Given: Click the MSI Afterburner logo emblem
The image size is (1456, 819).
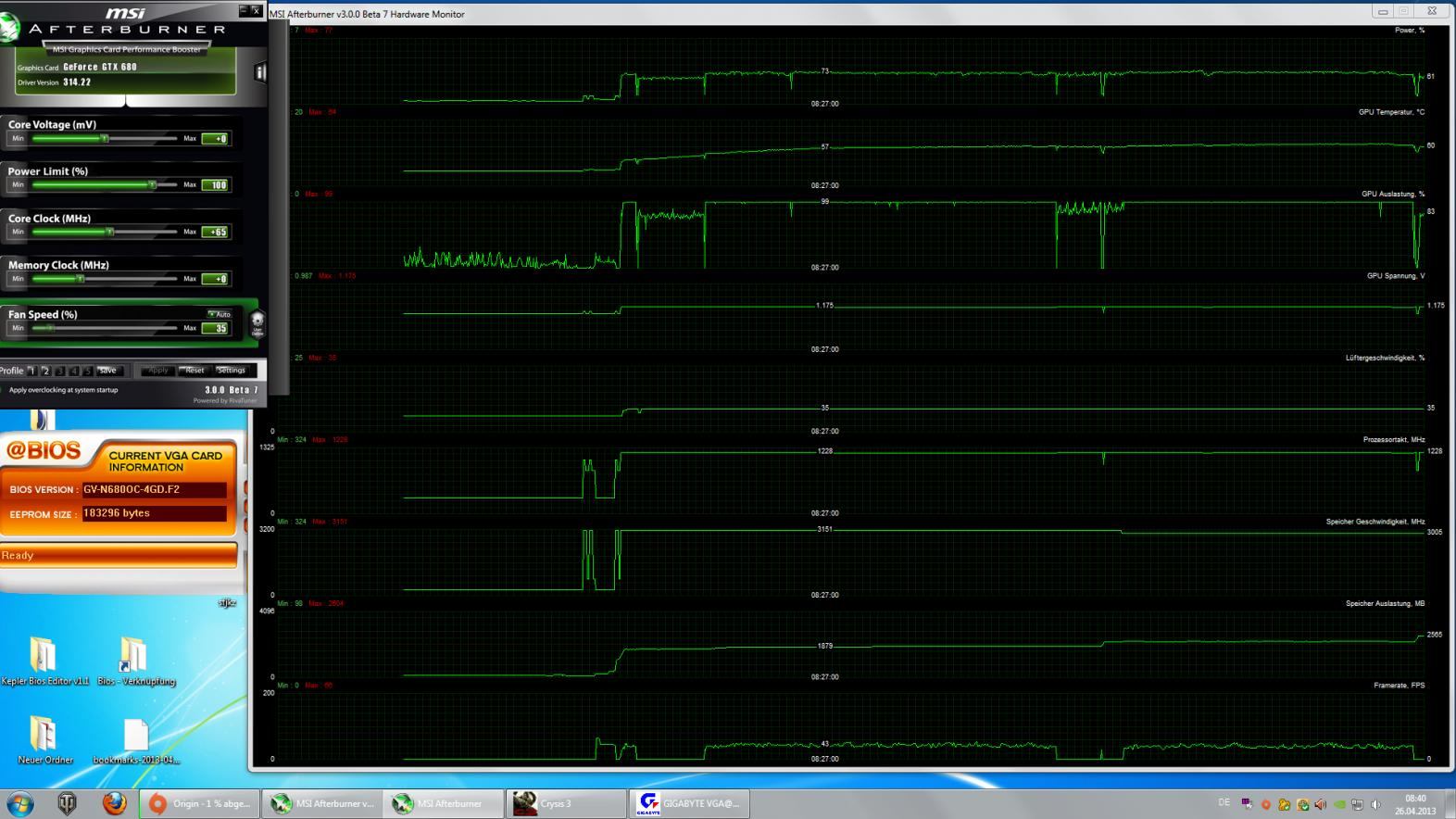Looking at the screenshot, I should [9, 28].
